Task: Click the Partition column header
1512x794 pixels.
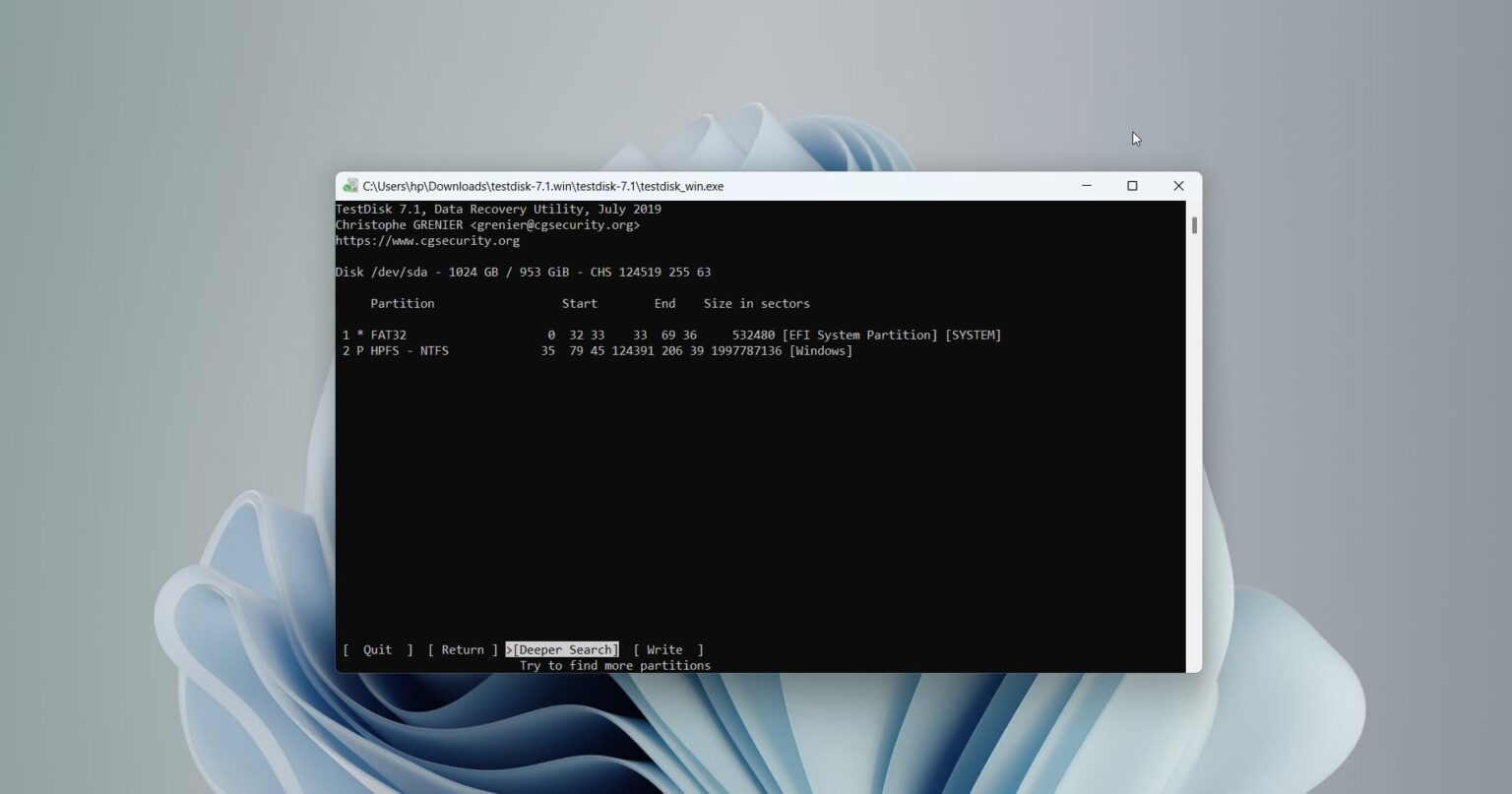Action: click(402, 303)
